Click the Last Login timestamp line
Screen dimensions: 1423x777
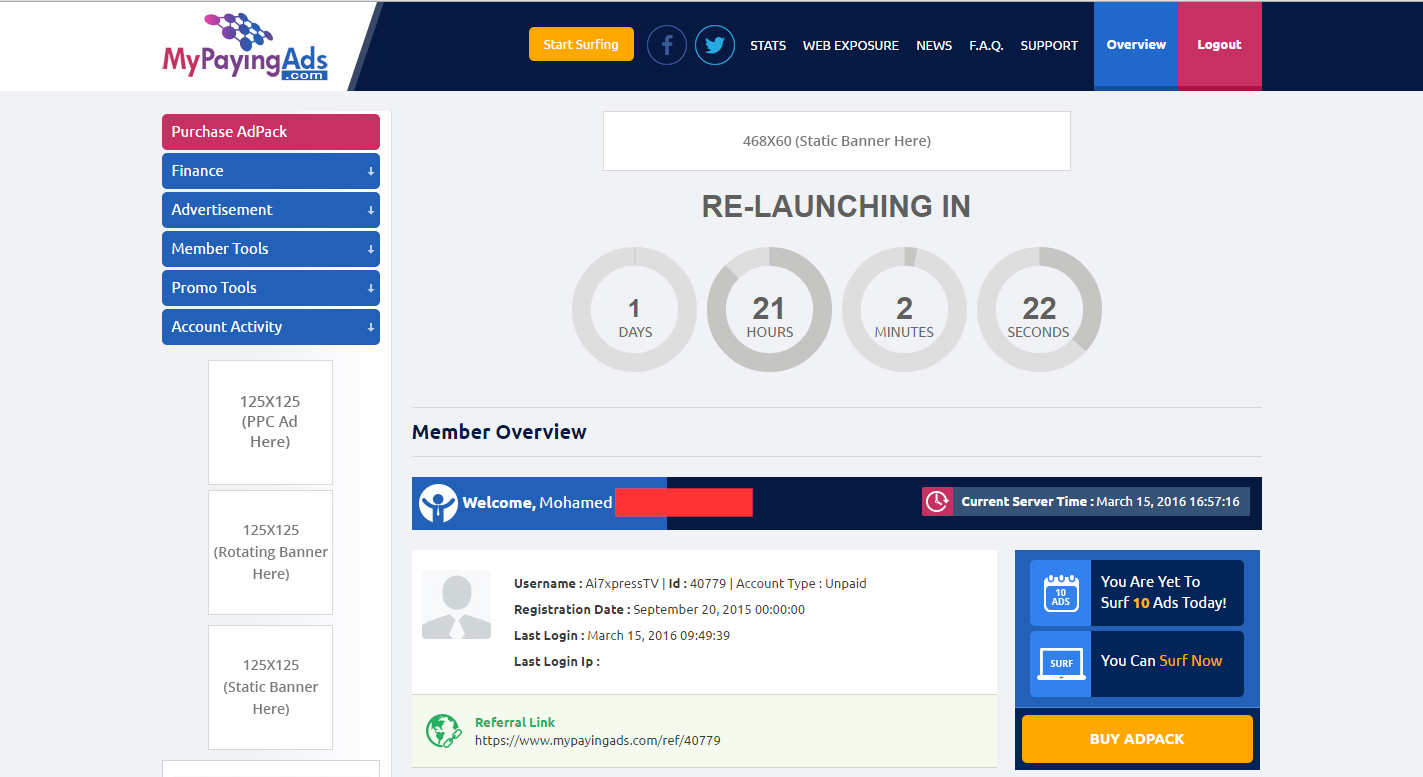622,636
